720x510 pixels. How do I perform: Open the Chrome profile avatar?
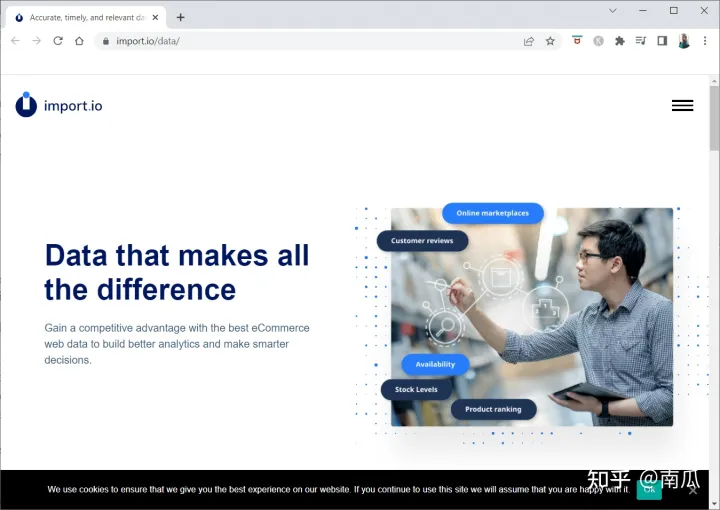click(x=684, y=41)
